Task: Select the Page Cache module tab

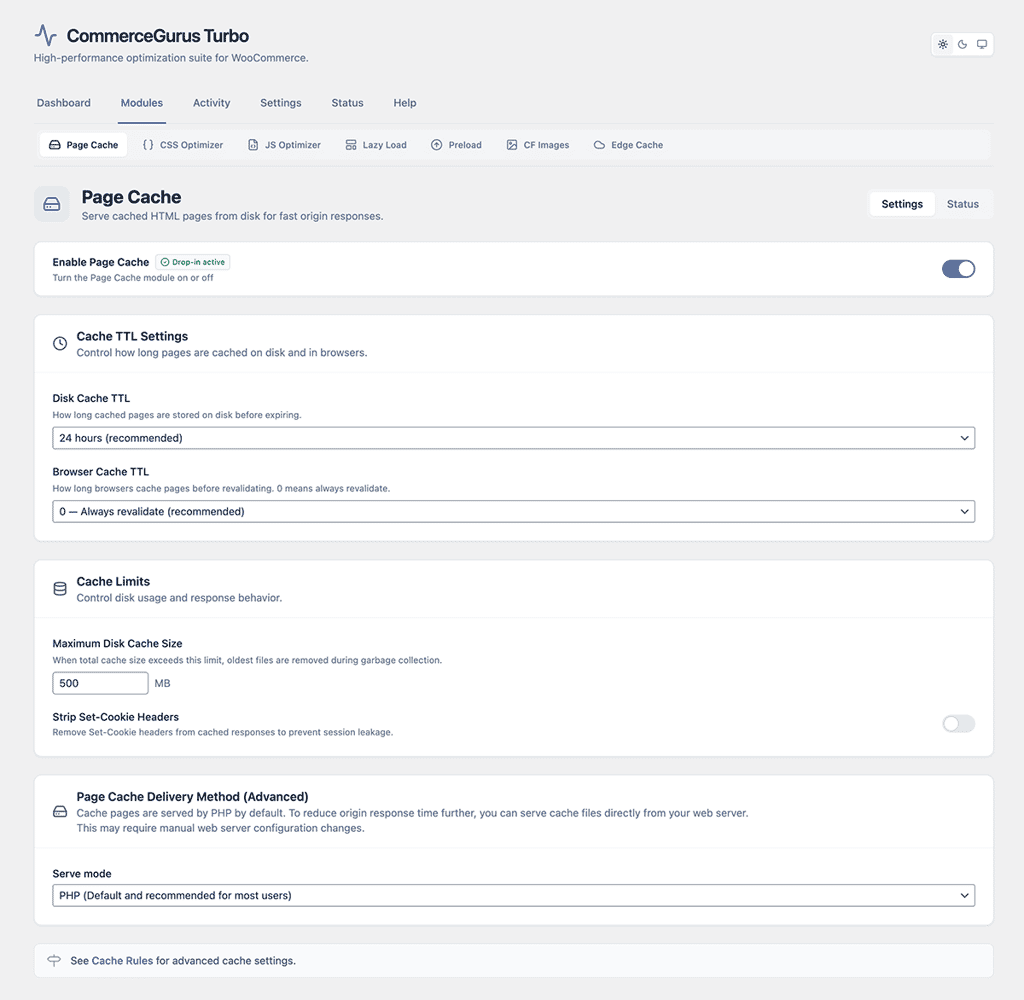Action: (x=84, y=145)
